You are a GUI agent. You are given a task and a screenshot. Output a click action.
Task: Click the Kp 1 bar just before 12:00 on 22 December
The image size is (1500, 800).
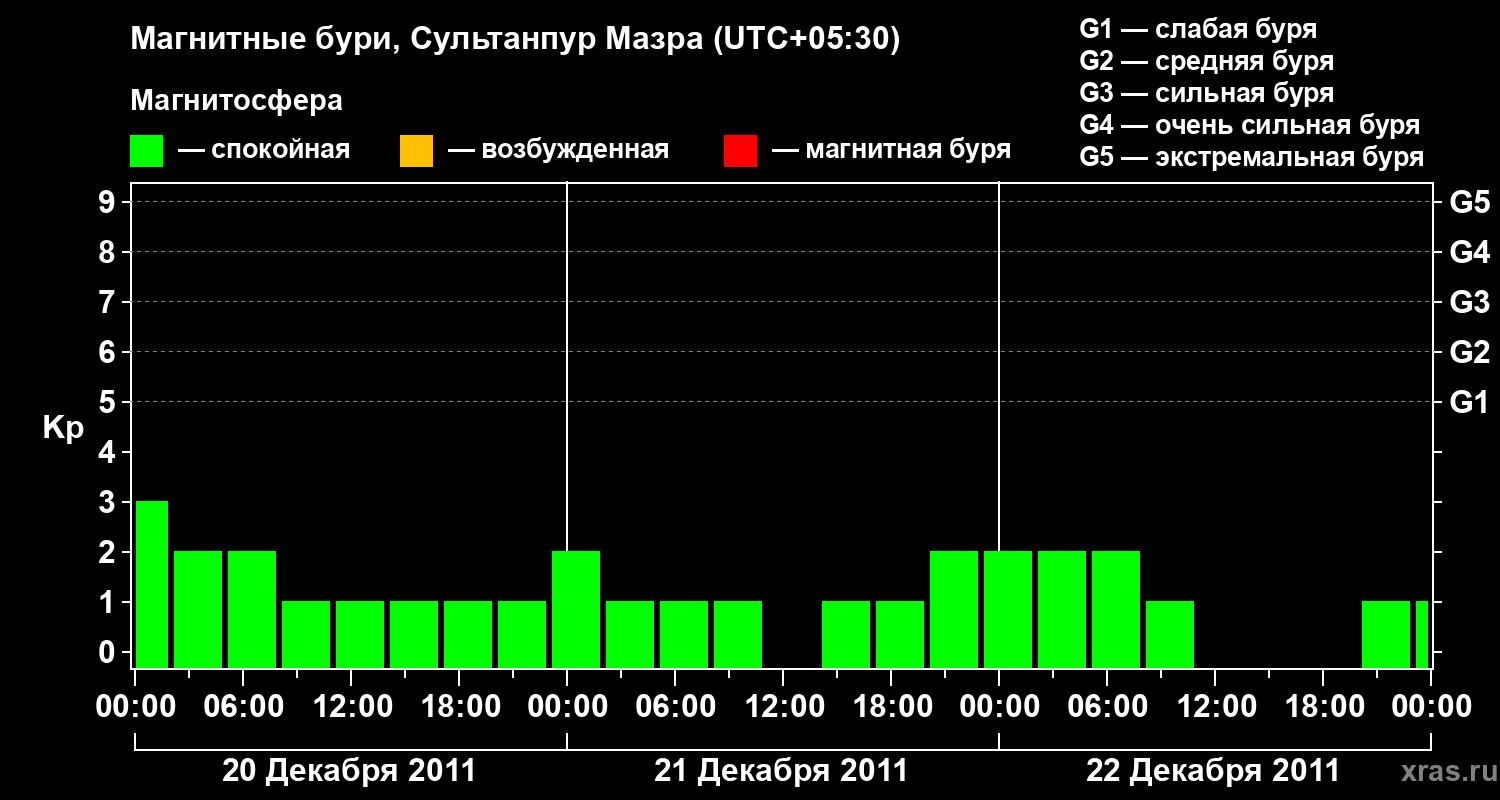1170,634
